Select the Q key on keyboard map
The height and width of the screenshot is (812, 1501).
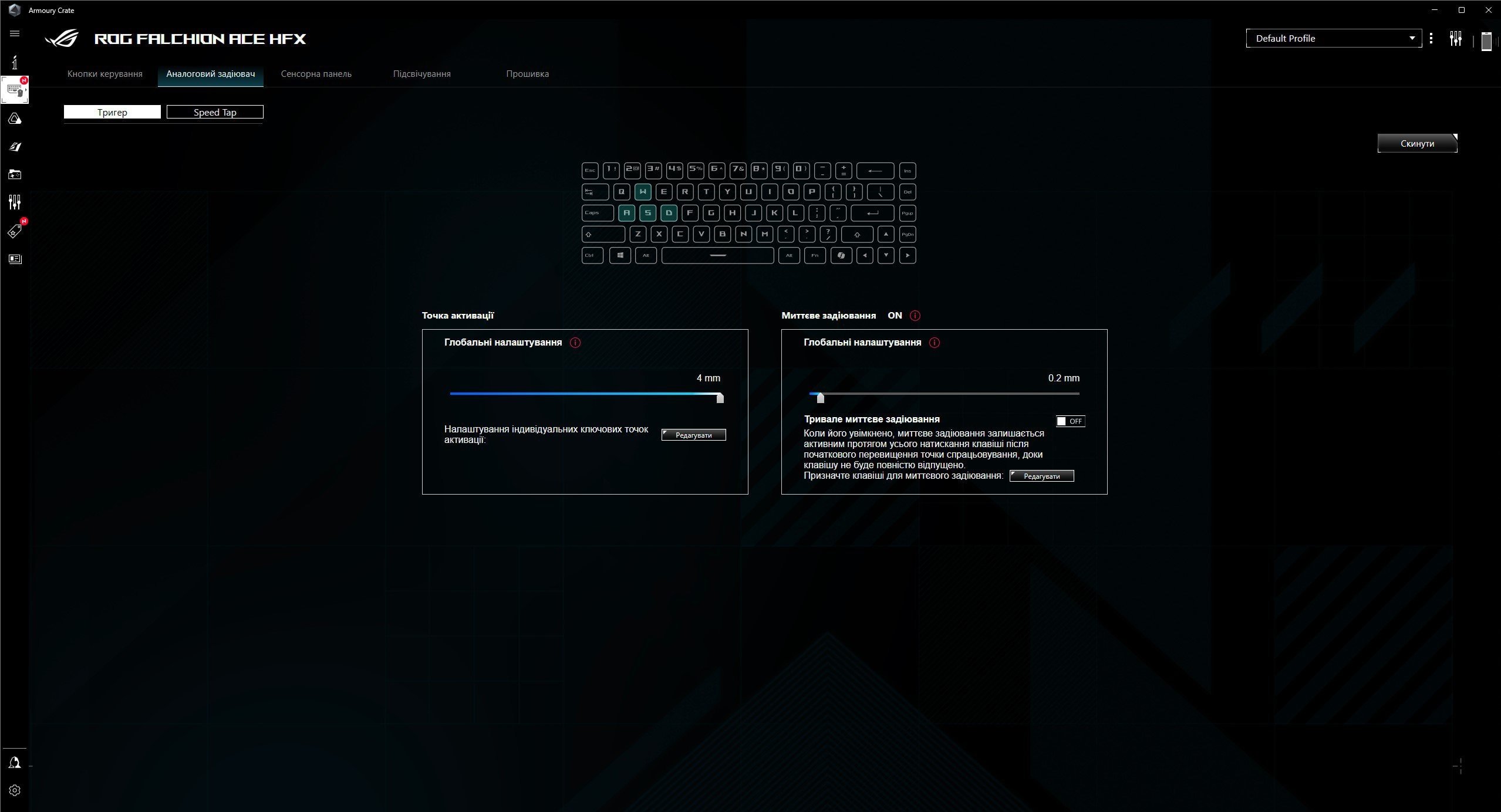[x=622, y=192]
